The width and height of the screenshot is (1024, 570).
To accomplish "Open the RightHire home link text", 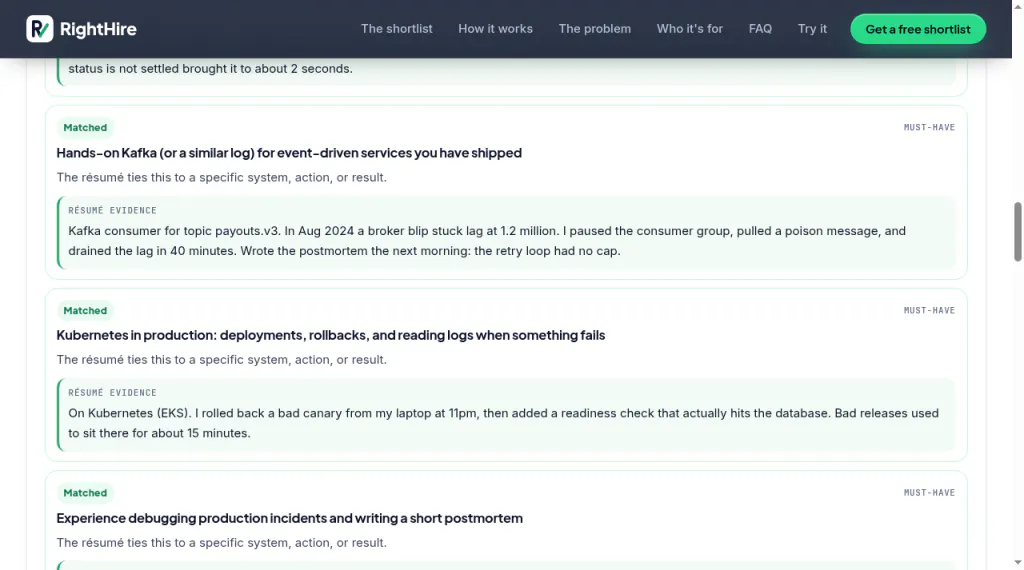I will point(98,29).
